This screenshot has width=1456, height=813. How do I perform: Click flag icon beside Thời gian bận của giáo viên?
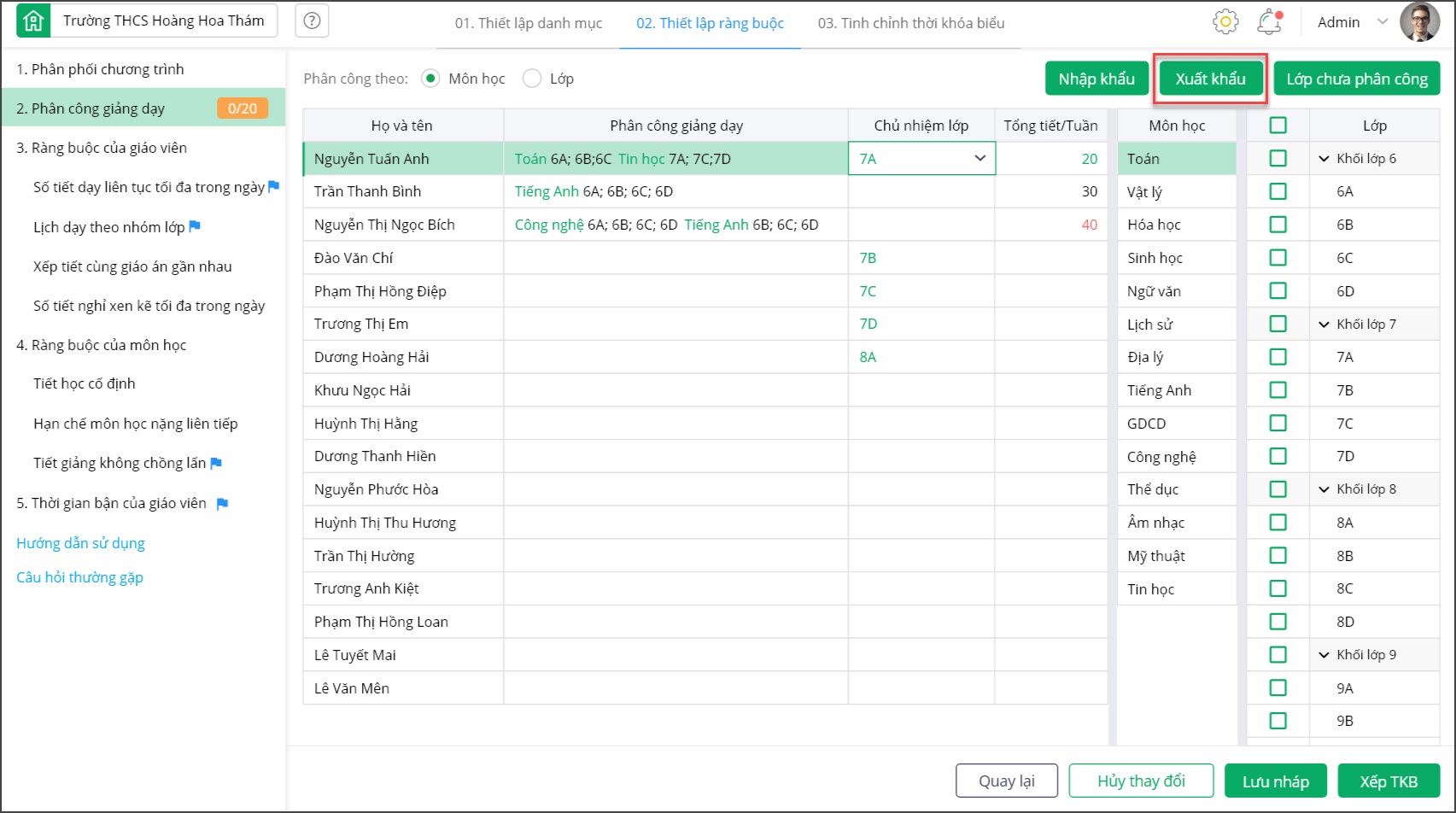click(x=222, y=504)
